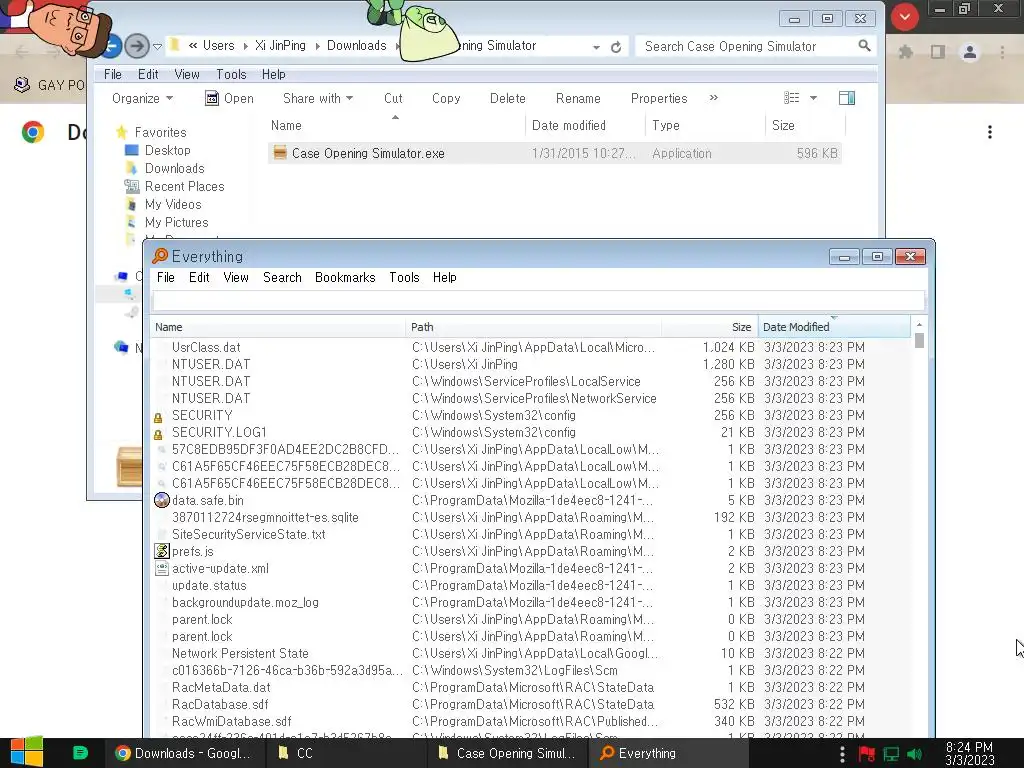Screen dimensions: 1024x768
Task: Click the Explorer forward arrow button
Action: pos(136,46)
